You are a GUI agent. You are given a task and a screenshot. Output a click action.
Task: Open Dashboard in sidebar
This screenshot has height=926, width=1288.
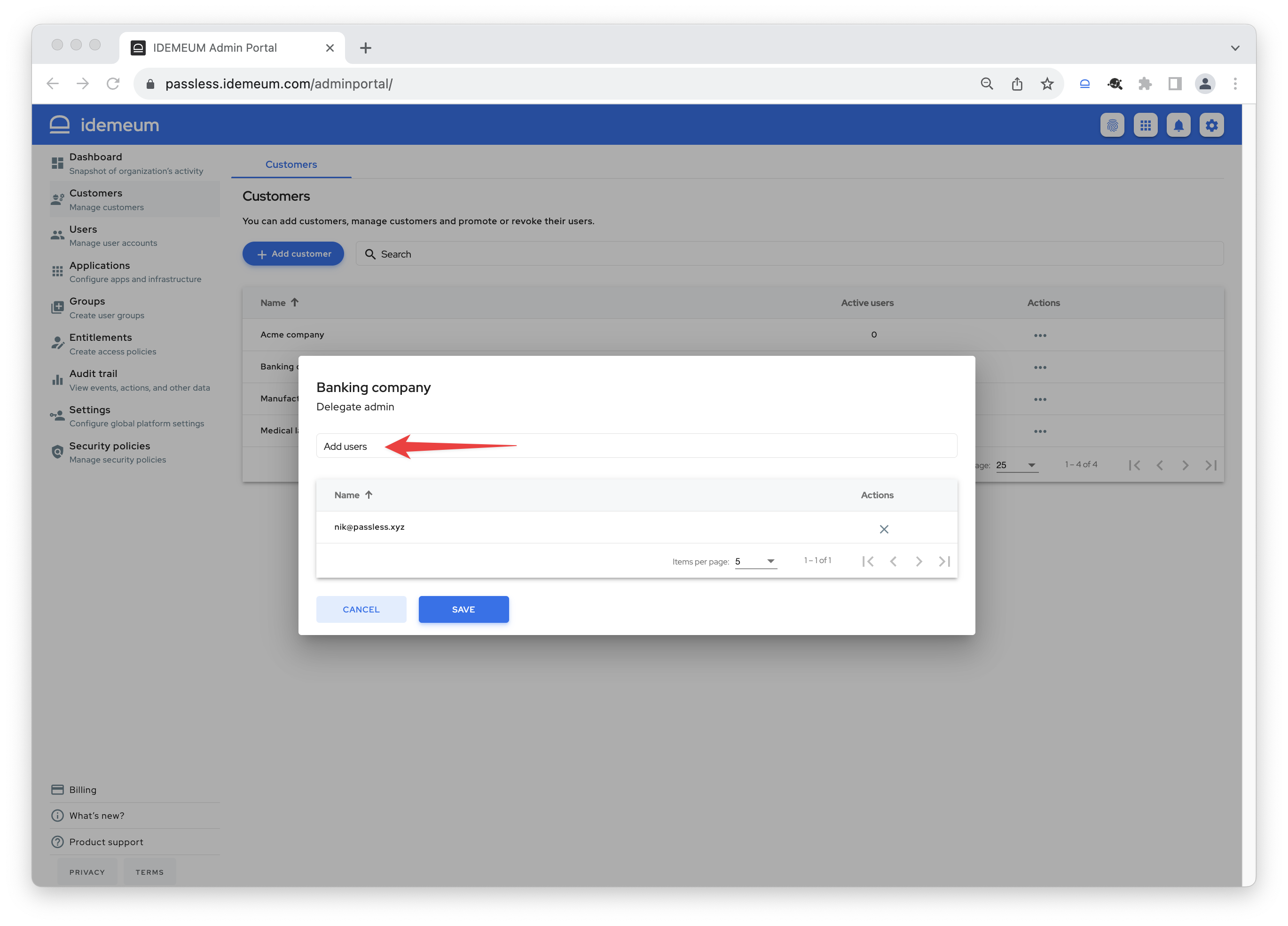(134, 164)
